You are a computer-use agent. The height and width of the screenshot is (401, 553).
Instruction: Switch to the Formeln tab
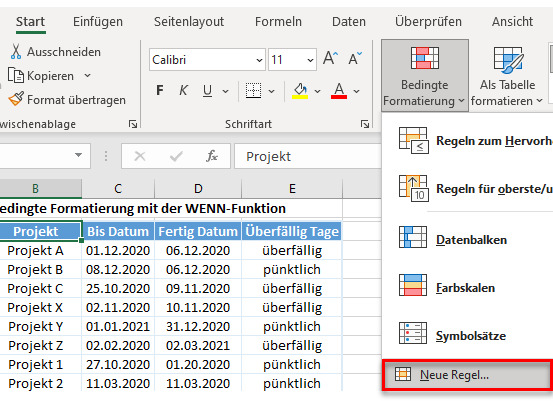point(278,22)
